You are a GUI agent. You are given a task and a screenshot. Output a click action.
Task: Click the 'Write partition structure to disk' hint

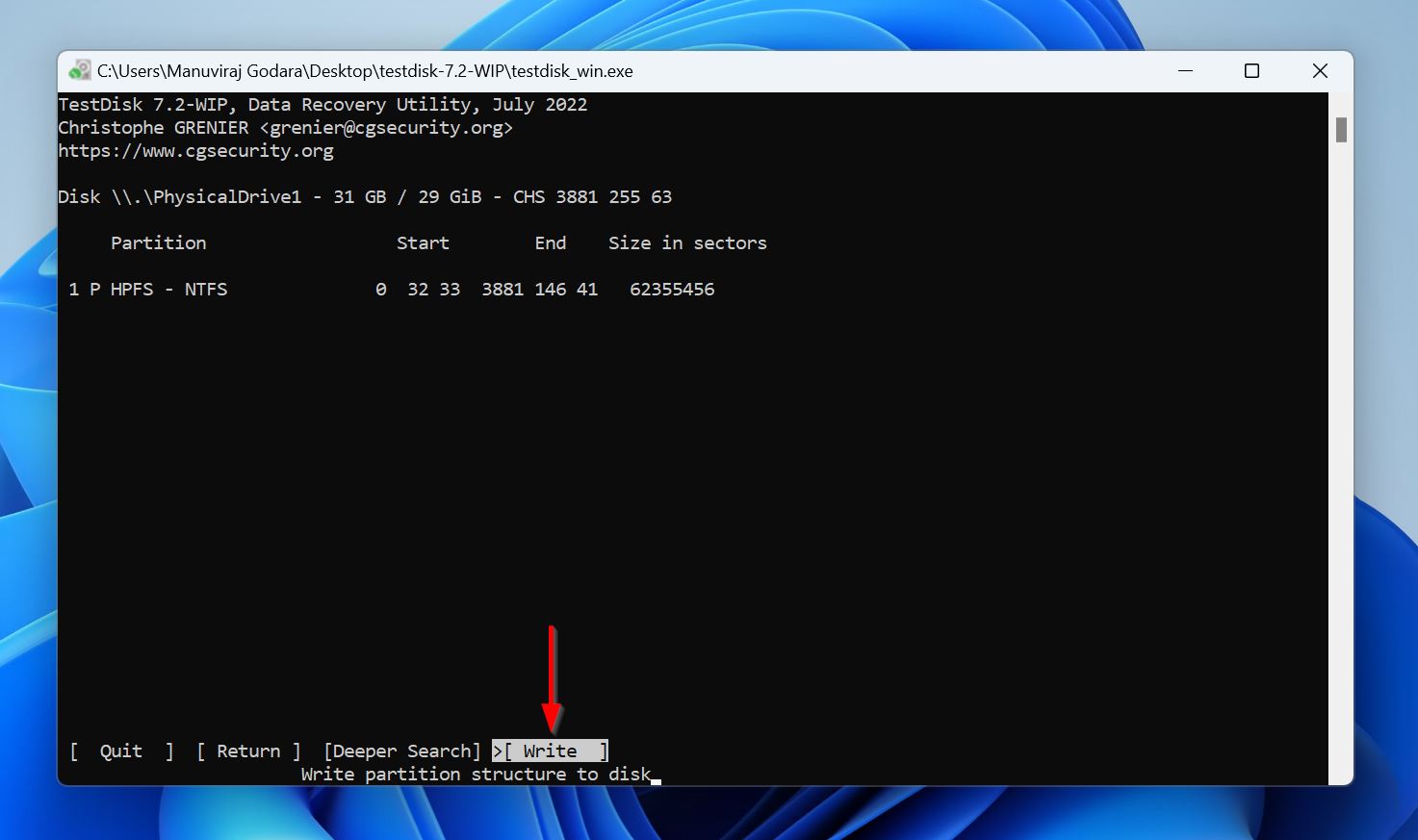pos(476,775)
